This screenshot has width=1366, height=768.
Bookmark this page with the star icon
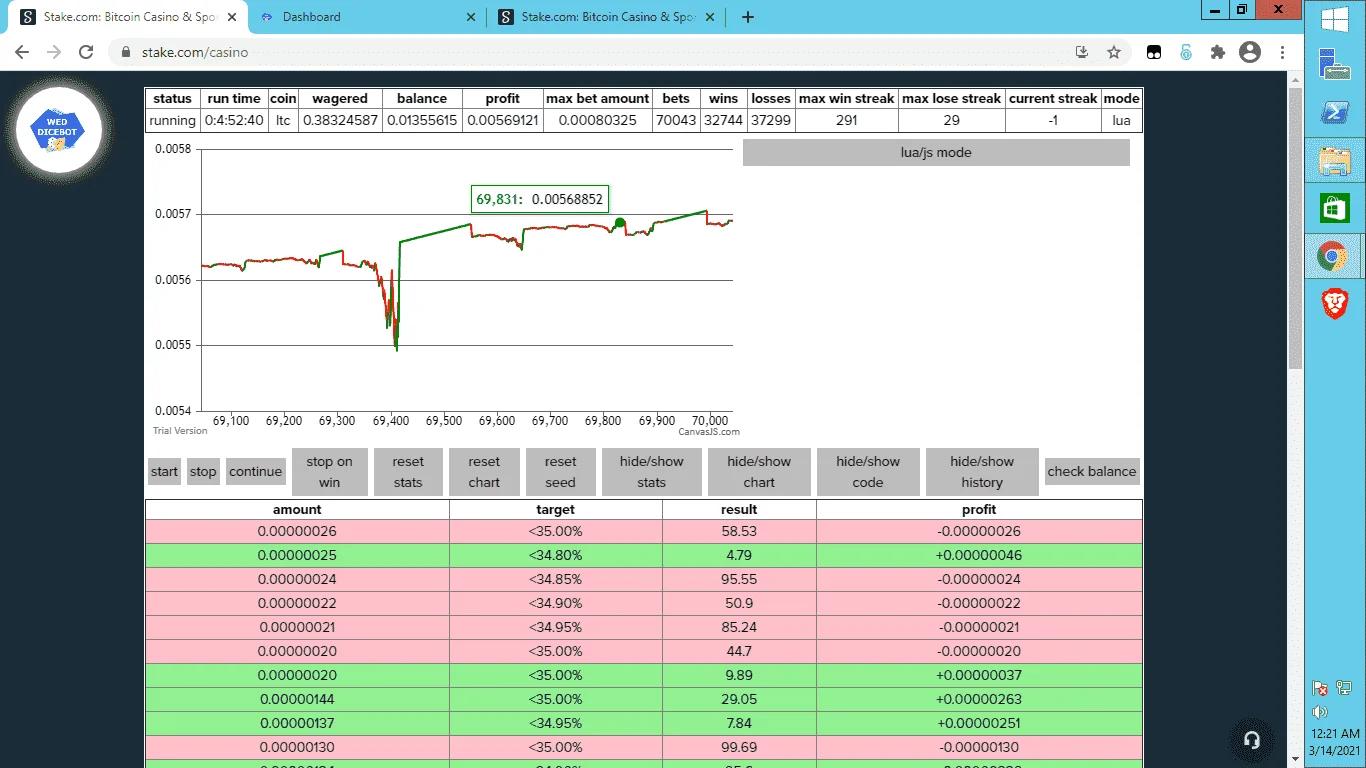[x=1114, y=52]
